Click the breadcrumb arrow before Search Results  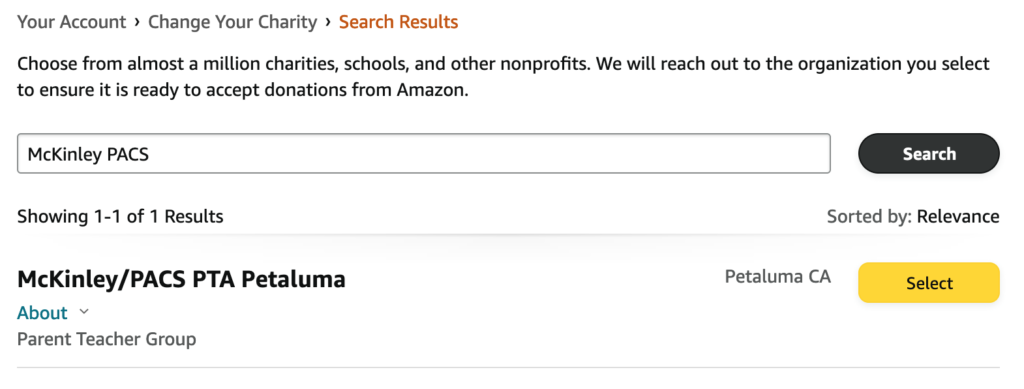[328, 22]
